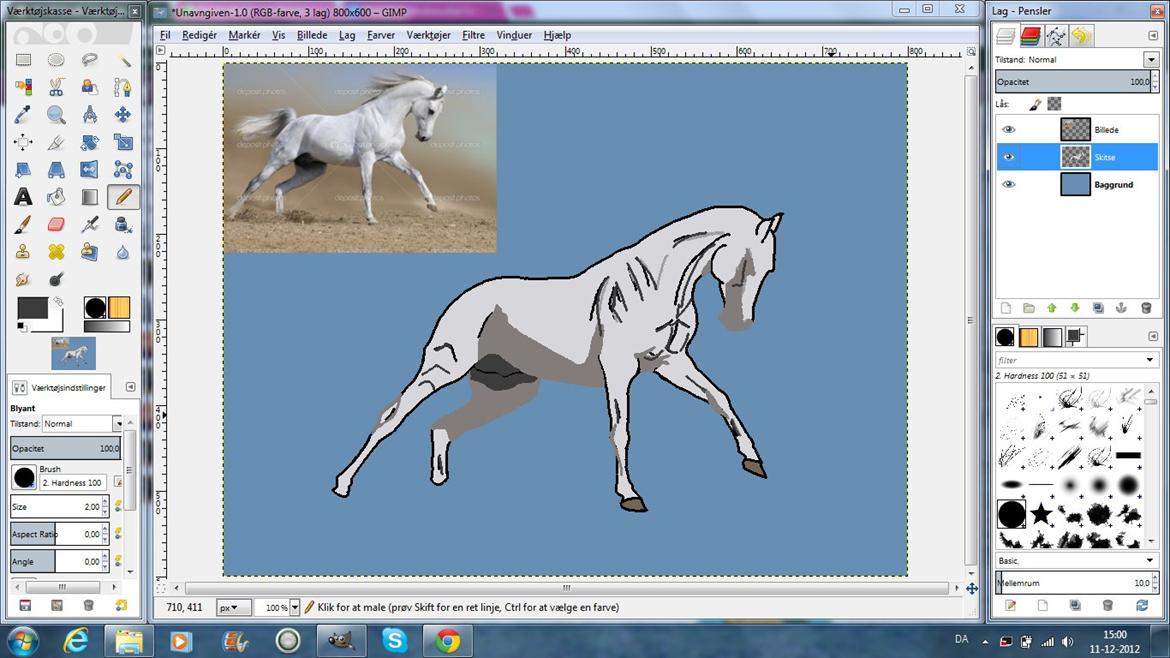Hide the Baggrund layer
The height and width of the screenshot is (658, 1170).
(x=1008, y=185)
